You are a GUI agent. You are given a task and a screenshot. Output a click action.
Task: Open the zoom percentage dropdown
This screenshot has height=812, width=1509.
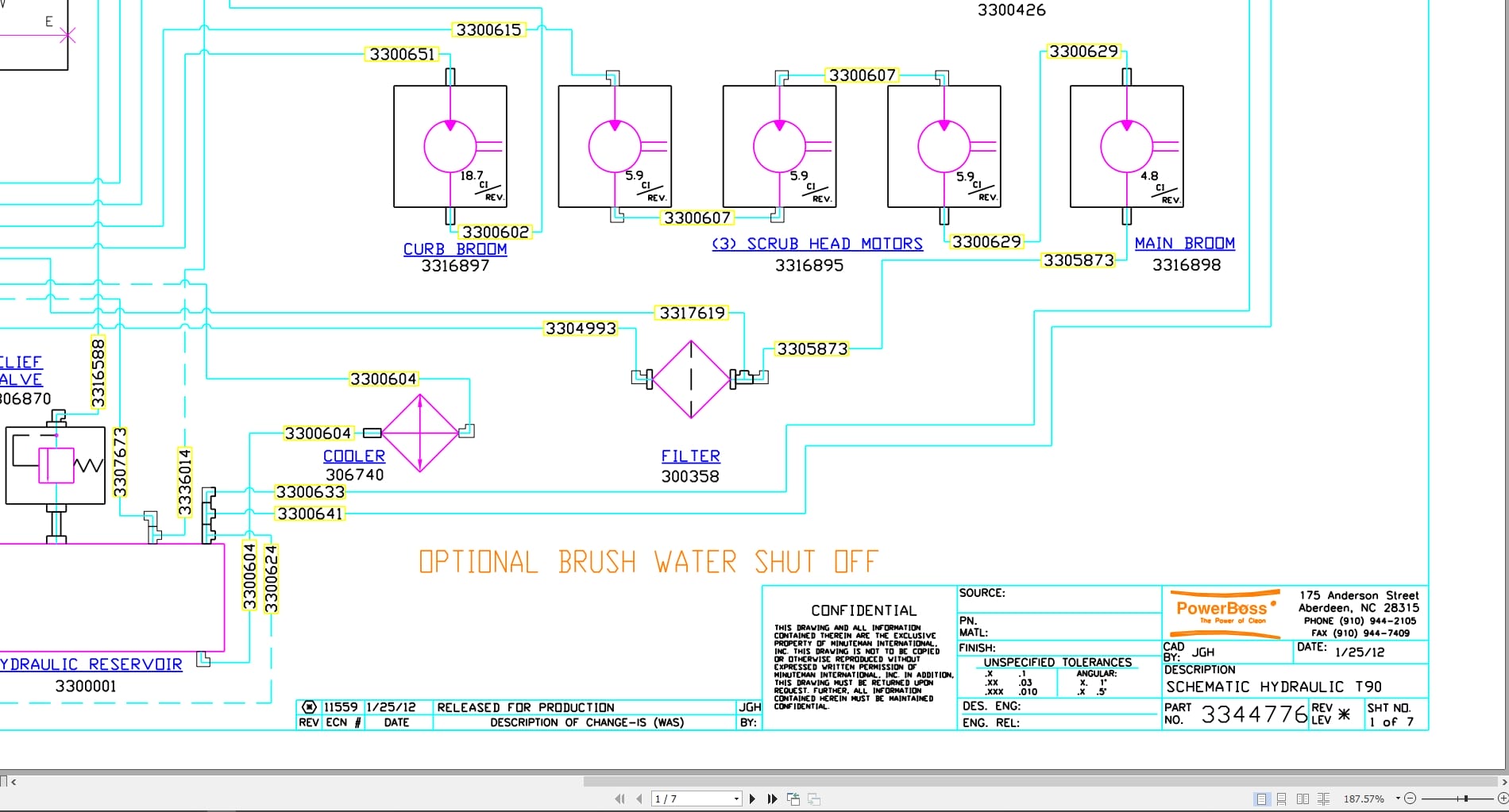[1397, 799]
